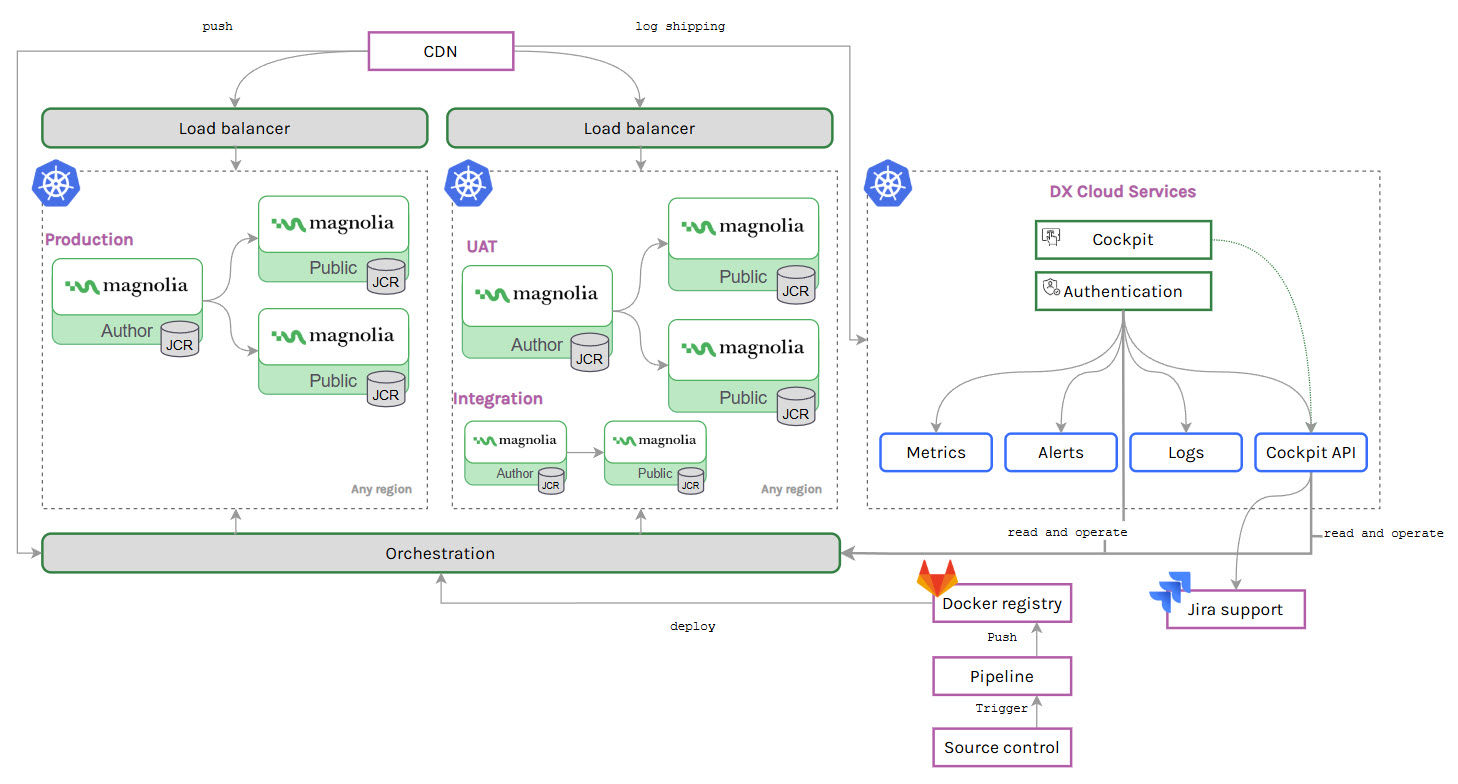Click the "Author" label in the UAT environment
The width and height of the screenshot is (1458, 784).
[x=537, y=344]
